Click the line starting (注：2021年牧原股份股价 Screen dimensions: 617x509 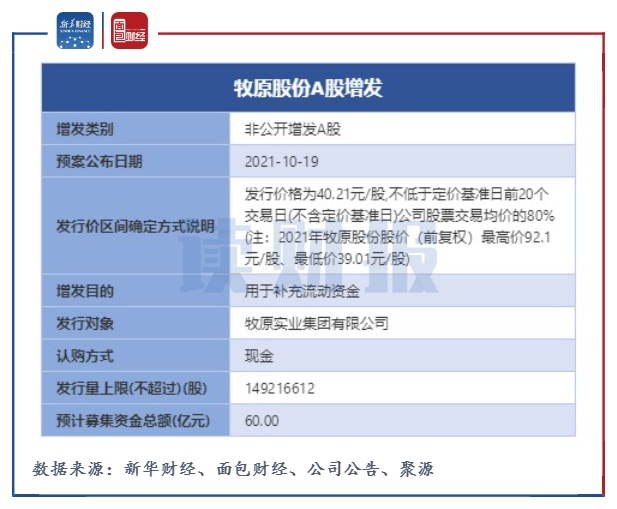tap(397, 237)
